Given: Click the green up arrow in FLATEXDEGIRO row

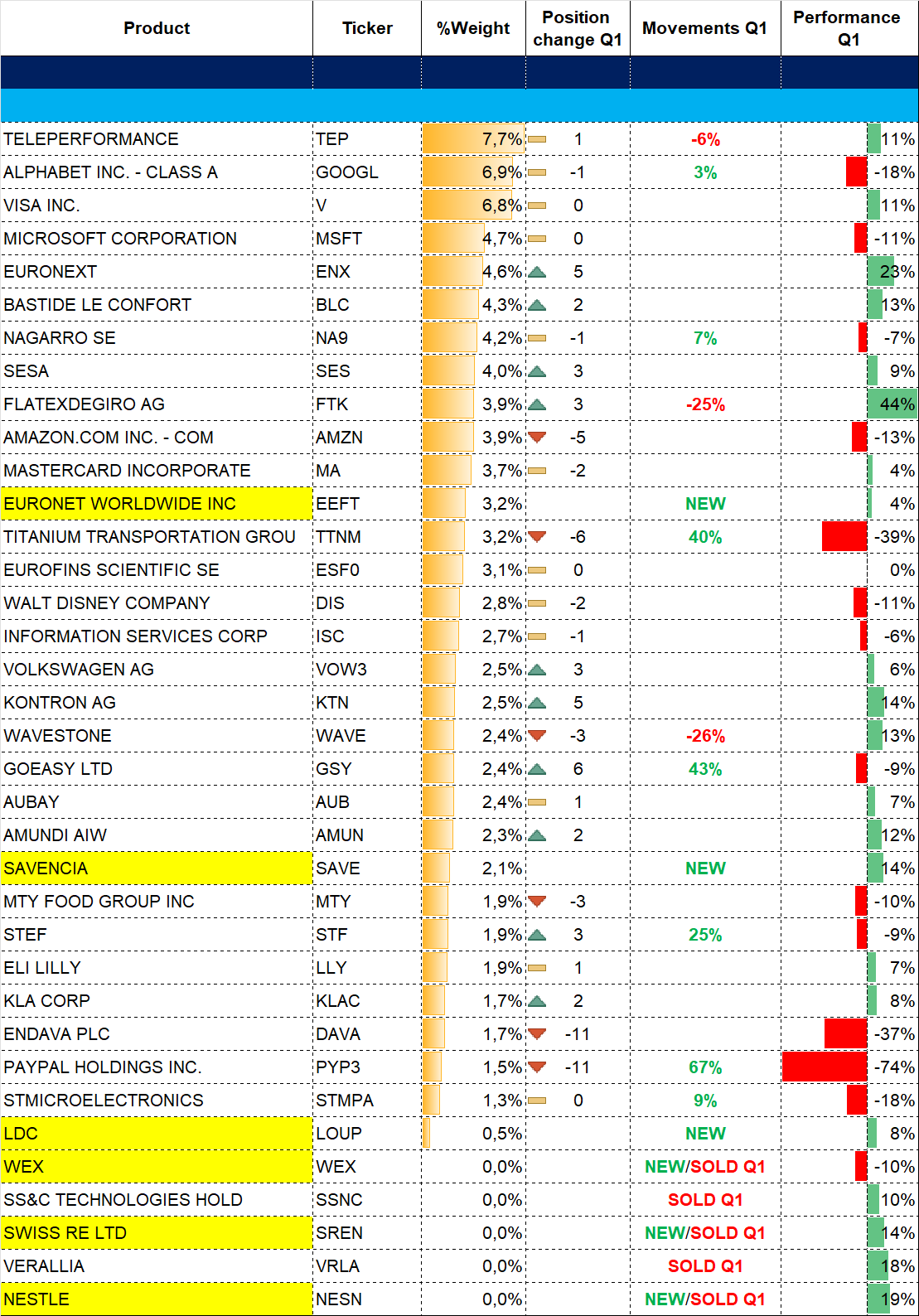Looking at the screenshot, I should click(x=537, y=404).
